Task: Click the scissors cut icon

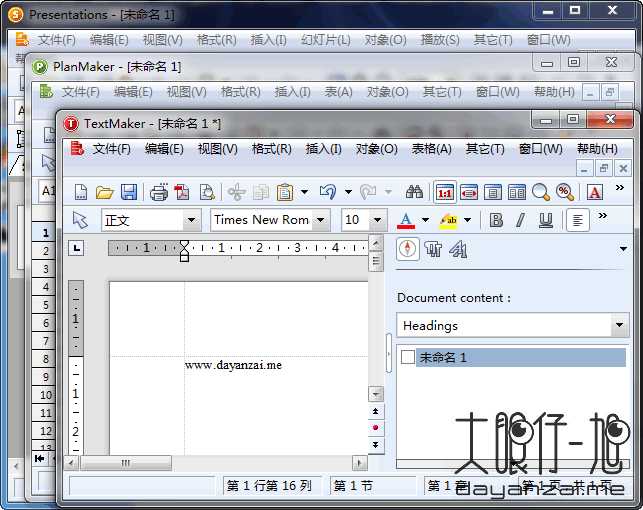Action: pos(237,192)
